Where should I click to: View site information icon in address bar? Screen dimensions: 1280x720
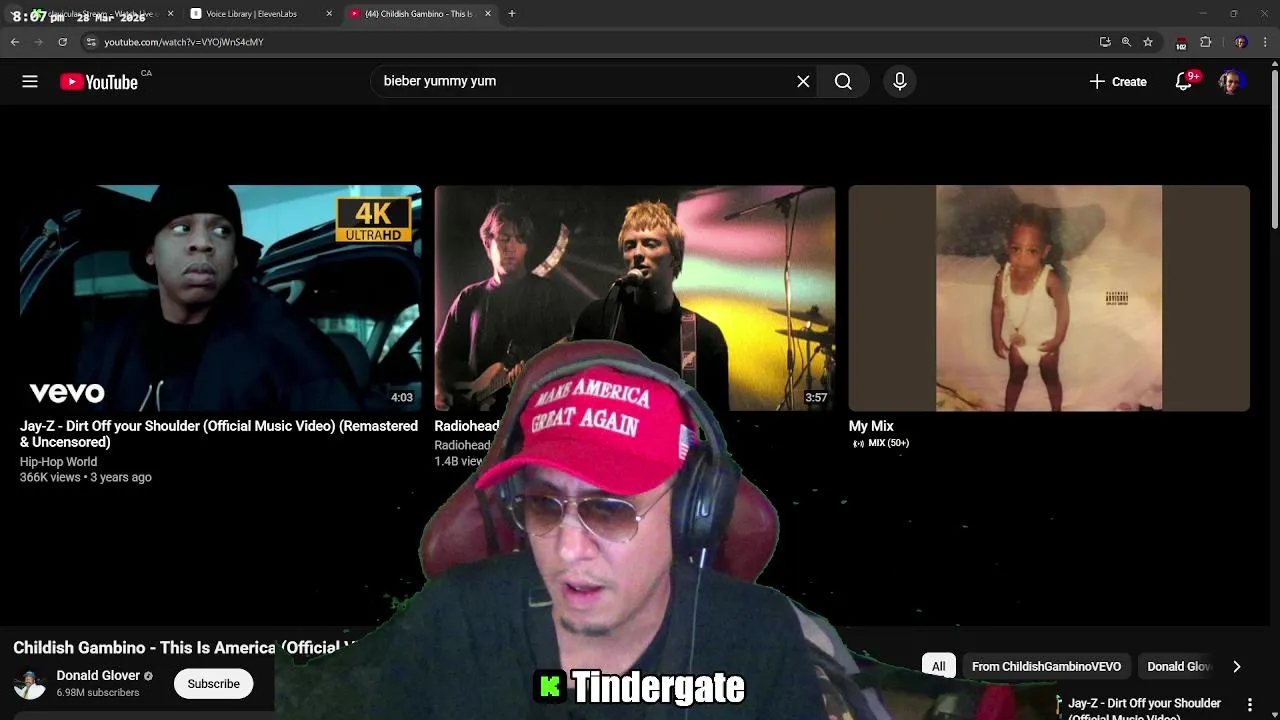(x=91, y=42)
